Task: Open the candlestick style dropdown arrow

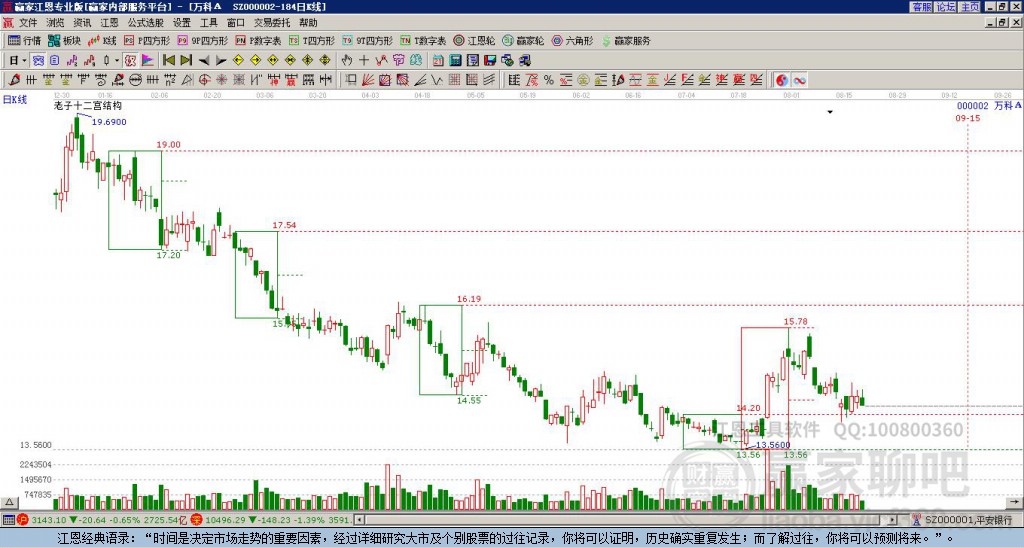Action: click(117, 61)
